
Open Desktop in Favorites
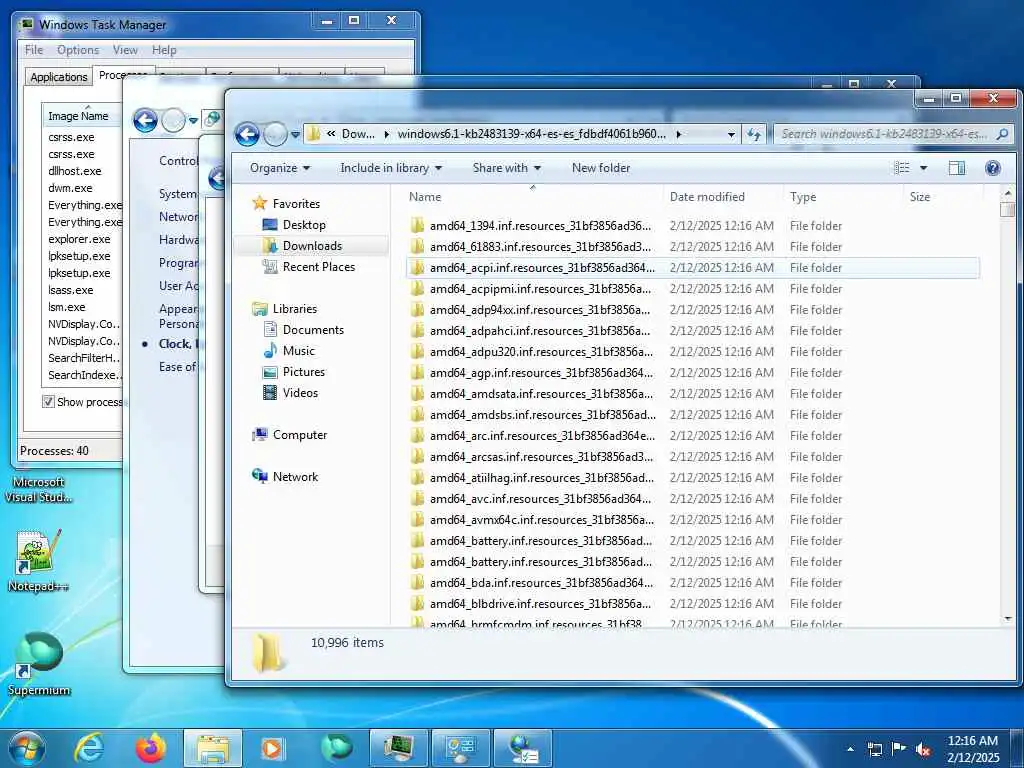(x=304, y=225)
